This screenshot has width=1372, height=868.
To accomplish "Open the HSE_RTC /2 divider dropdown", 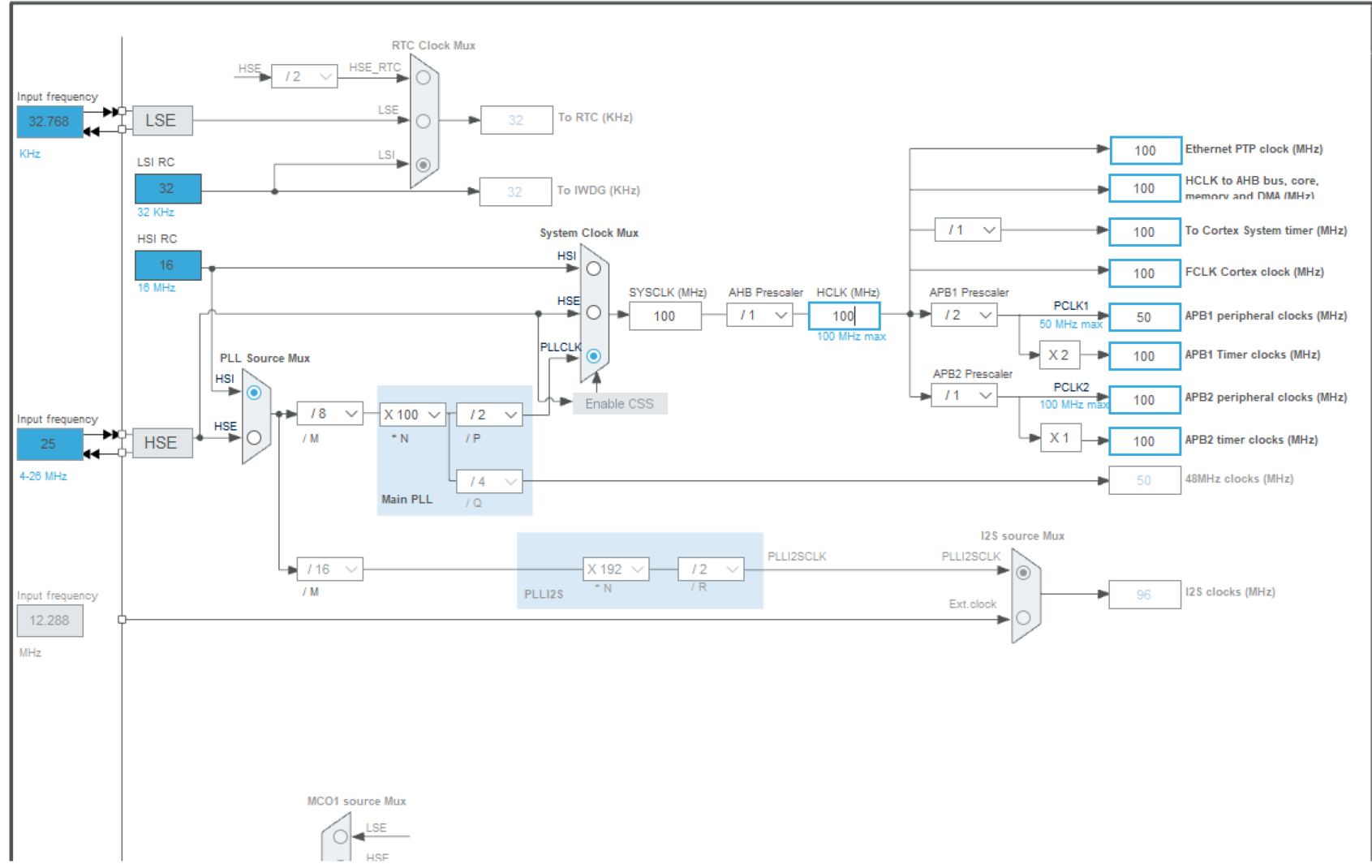I will [304, 76].
